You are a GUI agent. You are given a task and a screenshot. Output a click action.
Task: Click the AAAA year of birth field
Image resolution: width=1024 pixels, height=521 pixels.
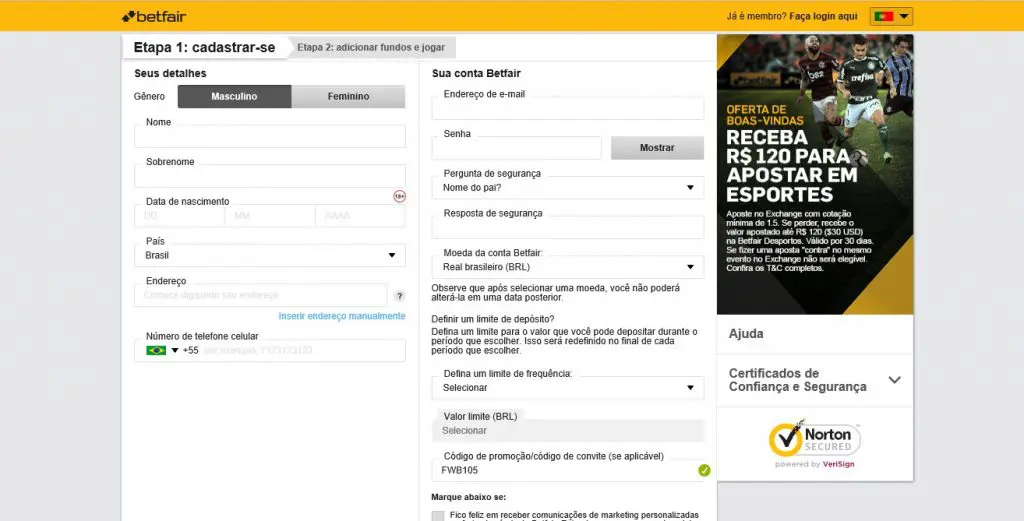[360, 215]
